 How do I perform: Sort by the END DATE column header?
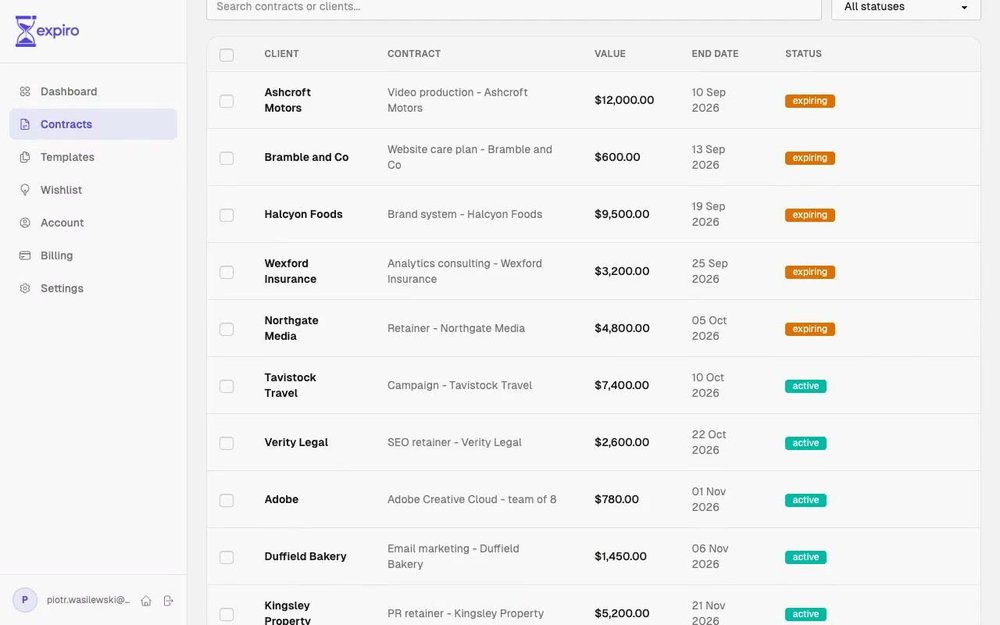(715, 54)
